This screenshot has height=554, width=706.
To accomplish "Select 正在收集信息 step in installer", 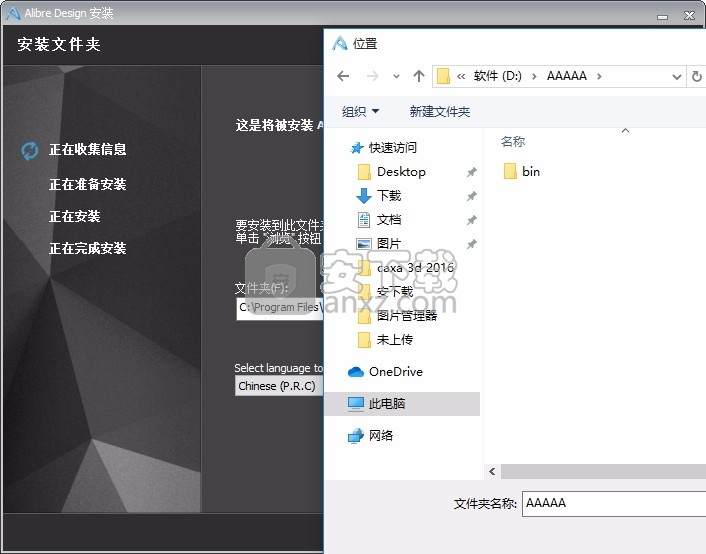I will (88, 150).
